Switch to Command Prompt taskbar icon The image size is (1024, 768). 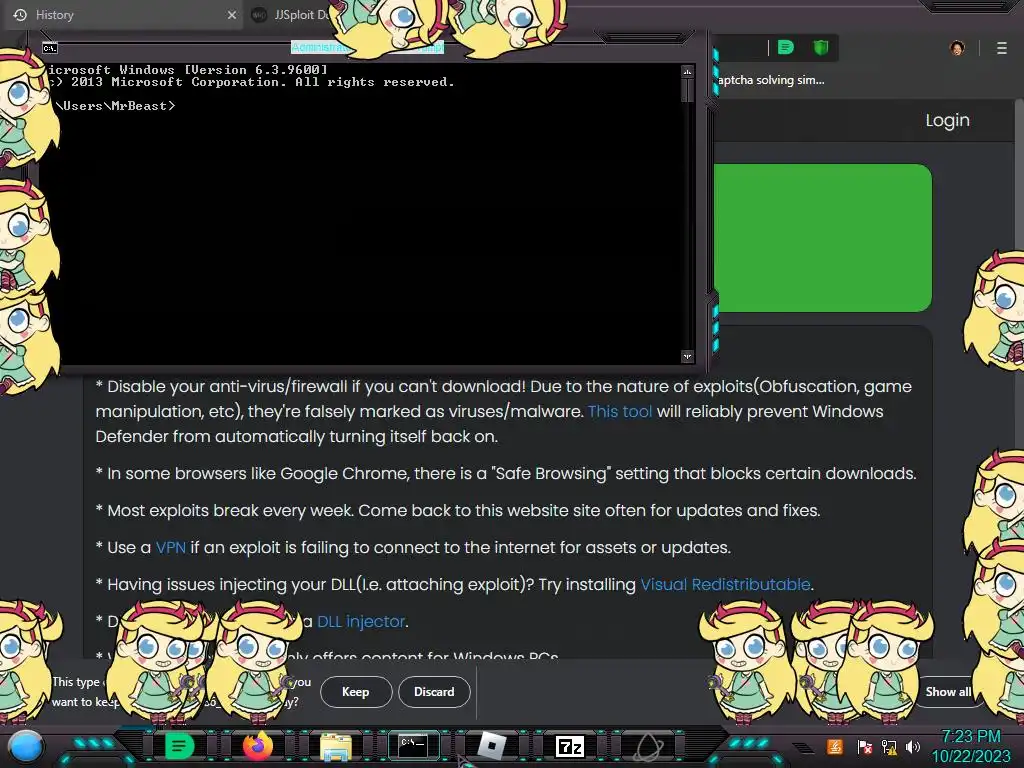point(413,745)
